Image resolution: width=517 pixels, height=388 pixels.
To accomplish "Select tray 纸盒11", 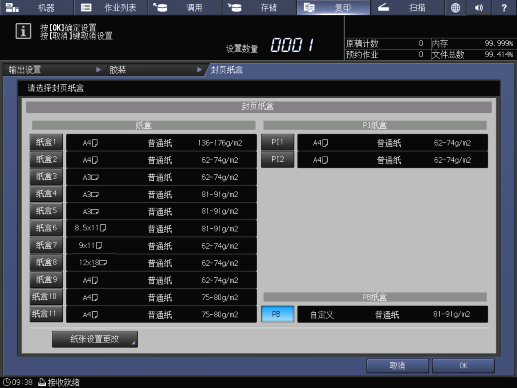I will coord(46,314).
